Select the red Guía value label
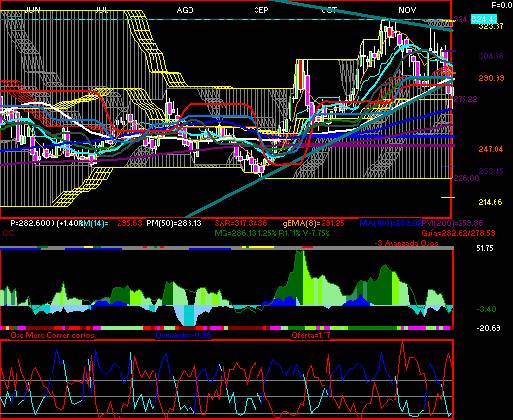This screenshot has width=513, height=420. pos(458,233)
